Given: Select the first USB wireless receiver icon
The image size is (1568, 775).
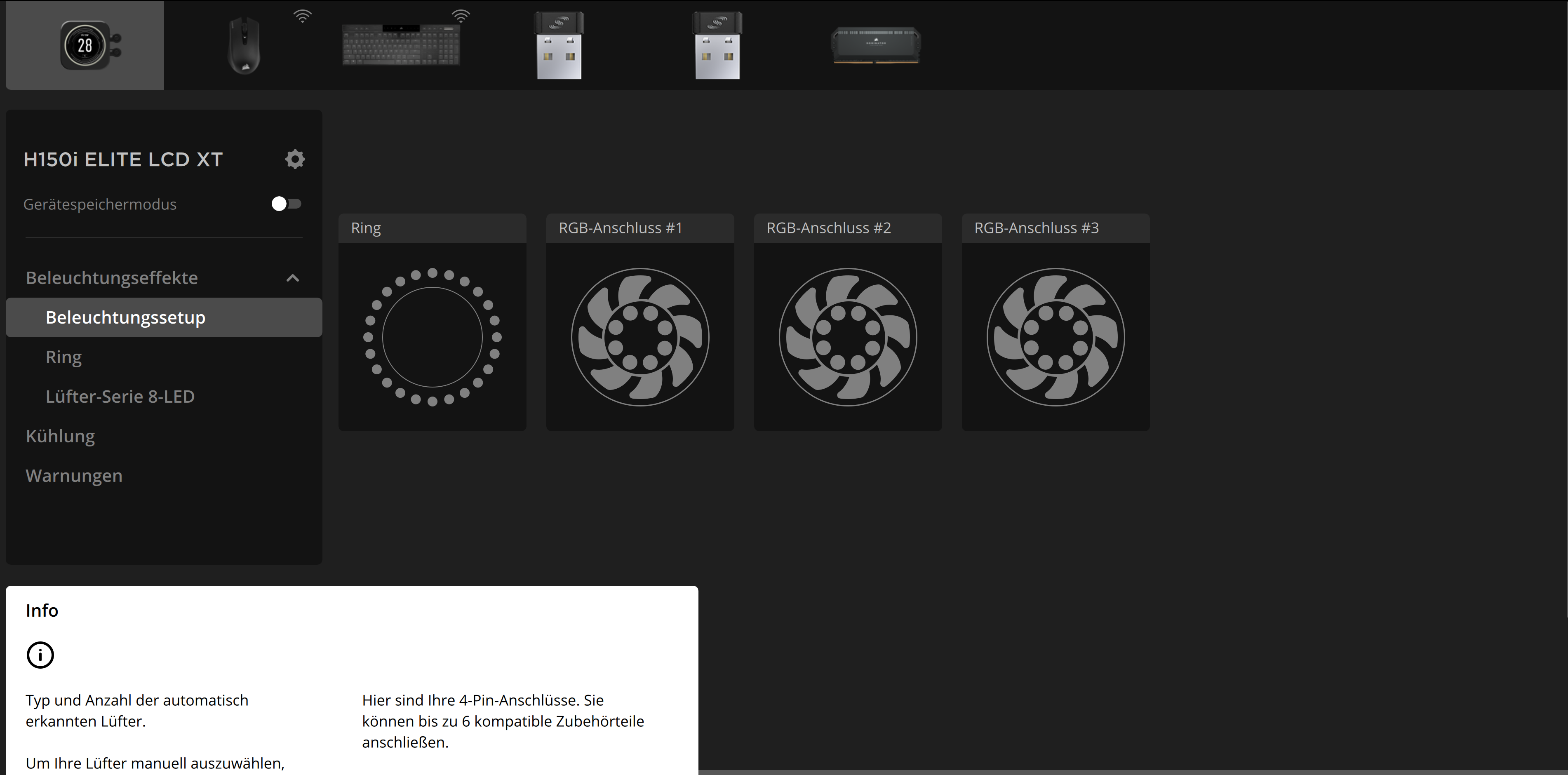Looking at the screenshot, I should pos(559,46).
